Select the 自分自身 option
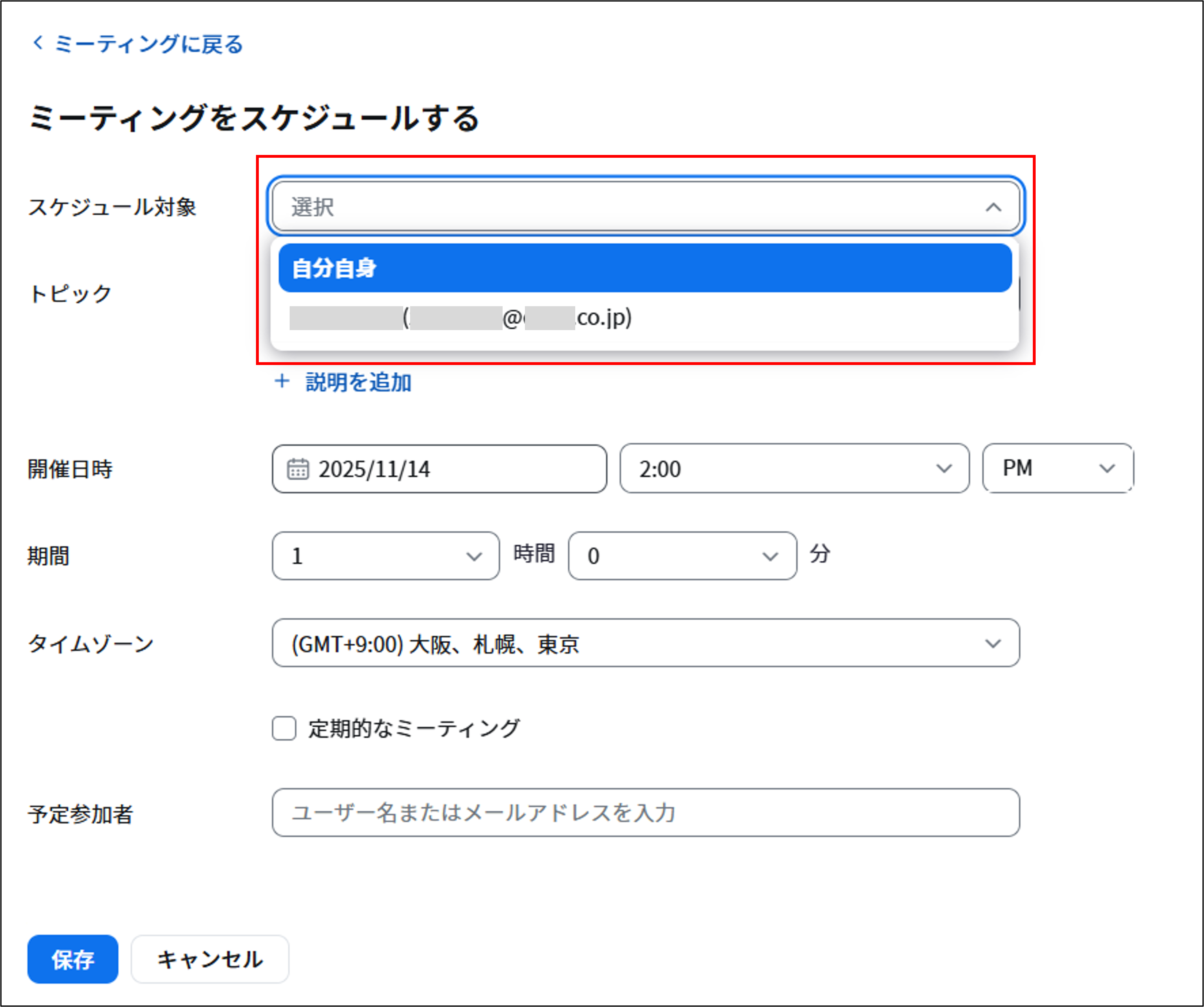Screen dimensions: 1204x1007 tap(645, 268)
